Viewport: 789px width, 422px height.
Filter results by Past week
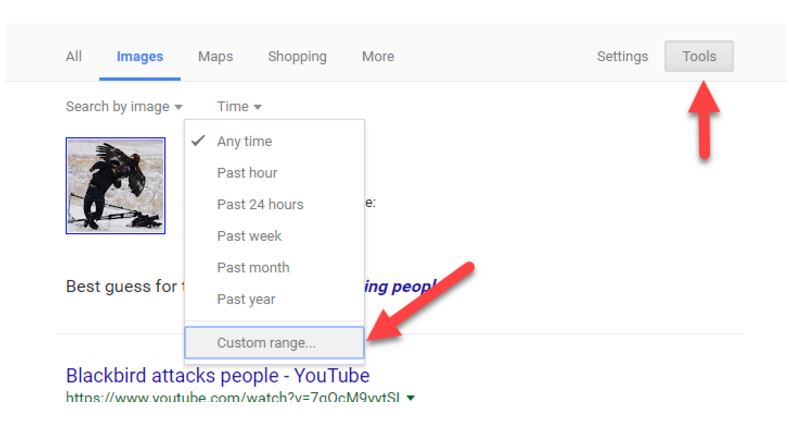coord(249,236)
